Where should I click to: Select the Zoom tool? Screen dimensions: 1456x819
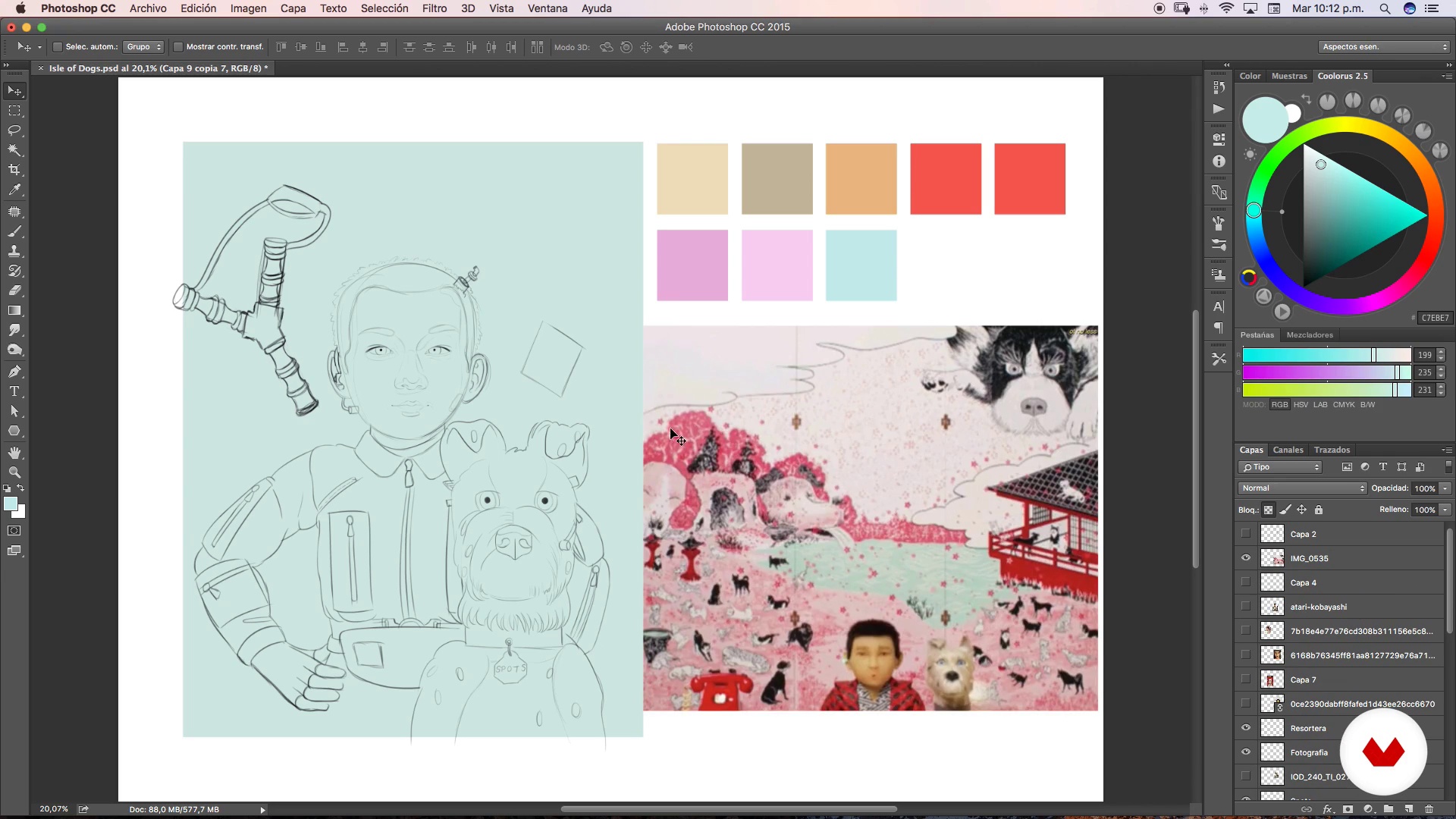tap(14, 472)
